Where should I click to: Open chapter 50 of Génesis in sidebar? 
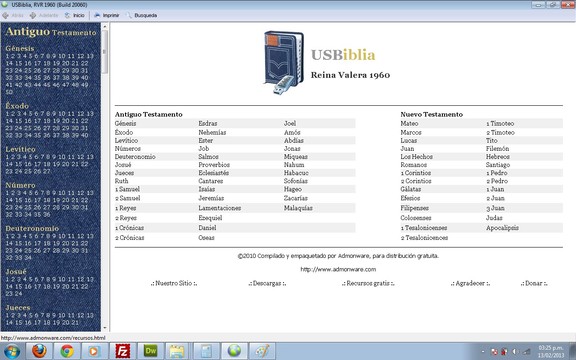pos(9,92)
